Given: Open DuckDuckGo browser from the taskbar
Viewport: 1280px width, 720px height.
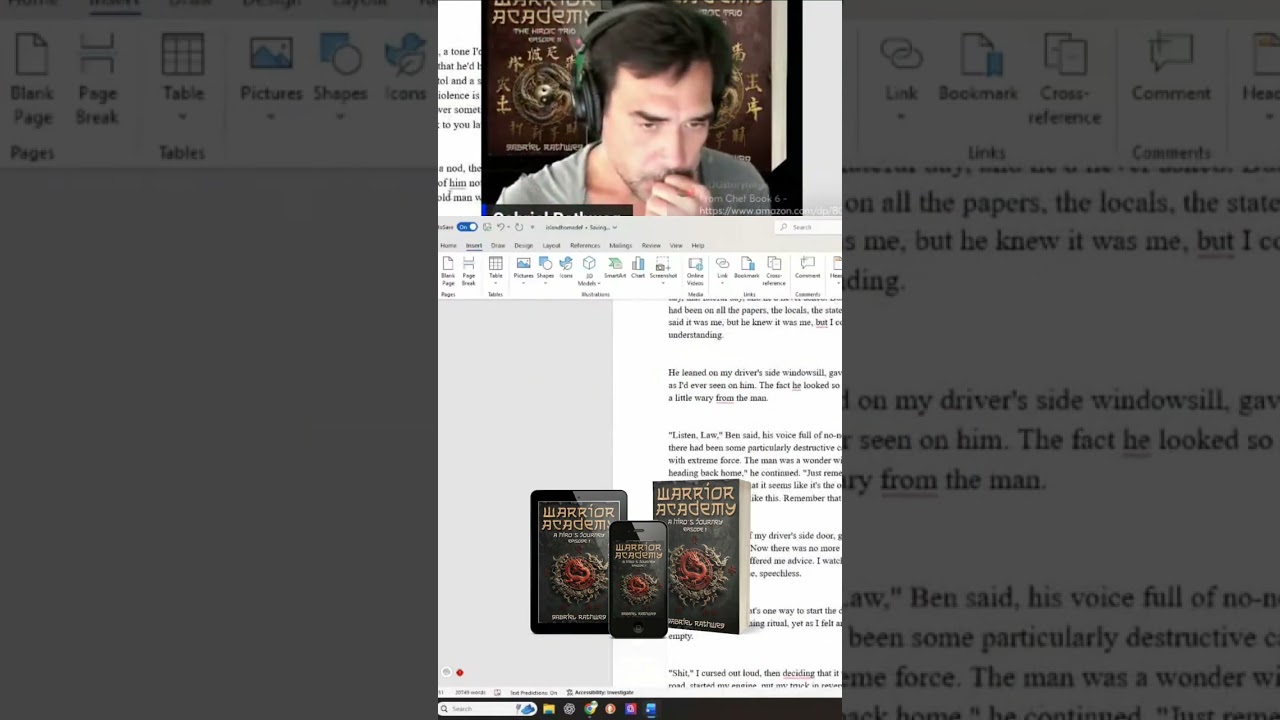Looking at the screenshot, I should tap(610, 709).
